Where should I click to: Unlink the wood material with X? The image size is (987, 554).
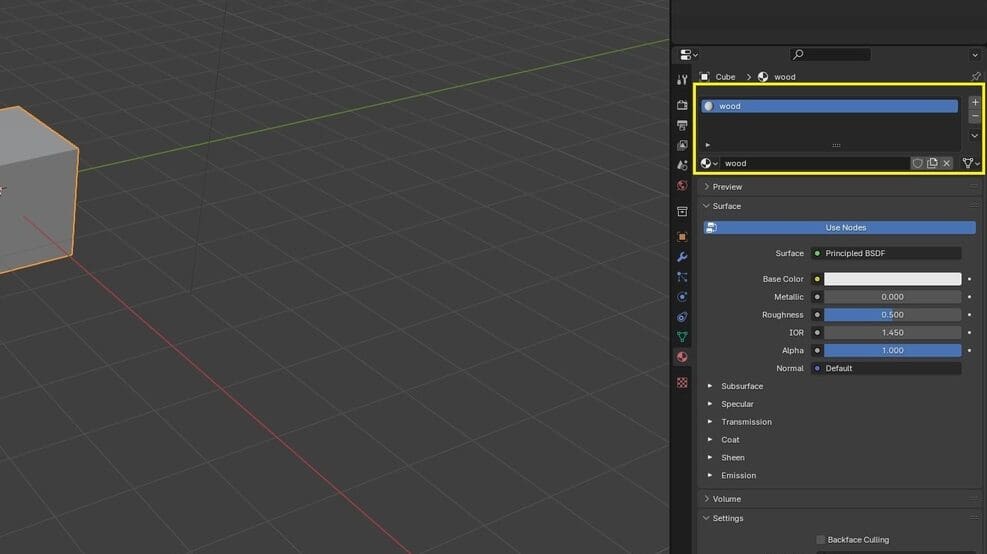coord(946,163)
